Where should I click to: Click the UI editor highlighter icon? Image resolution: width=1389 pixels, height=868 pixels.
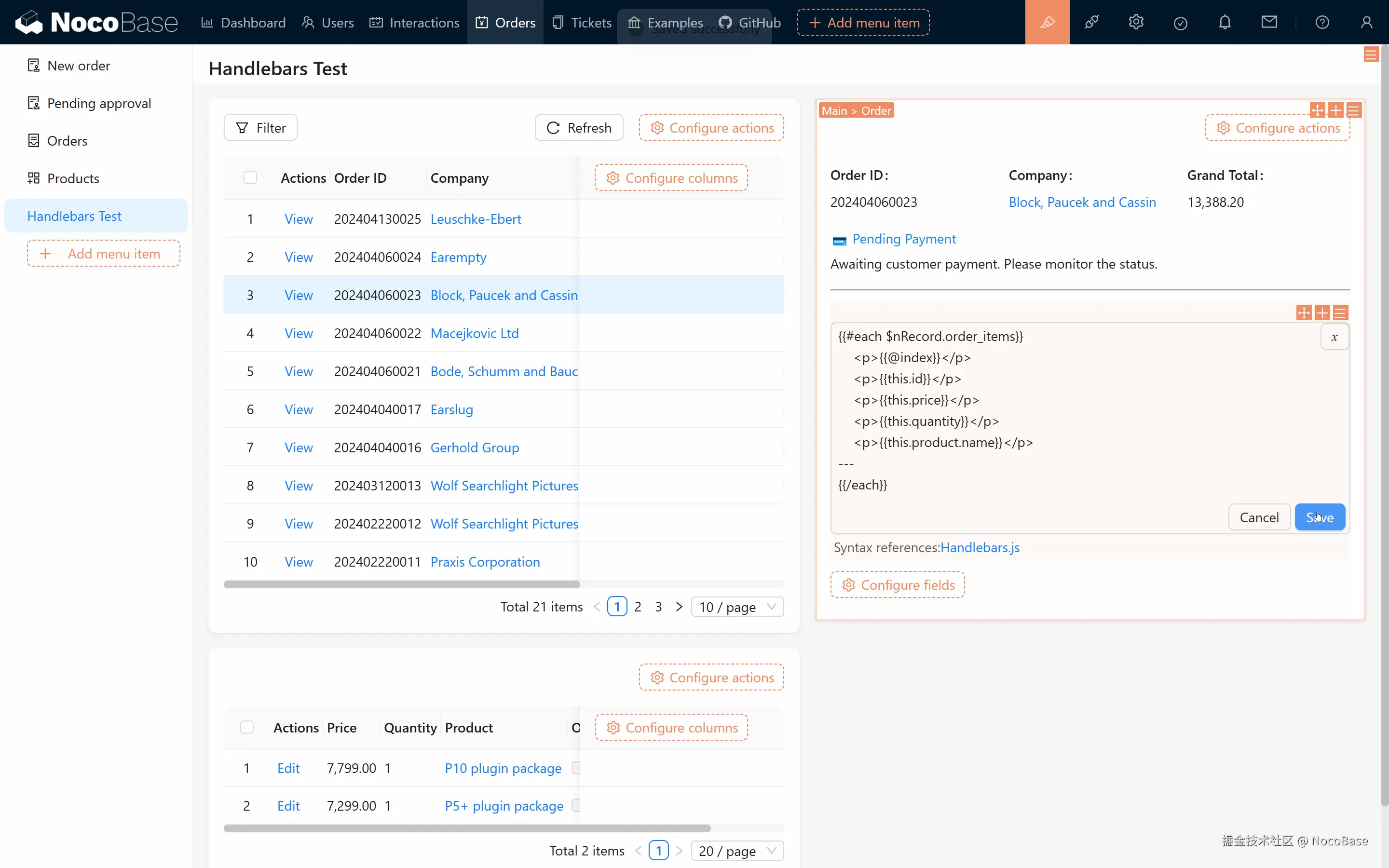pyautogui.click(x=1047, y=22)
